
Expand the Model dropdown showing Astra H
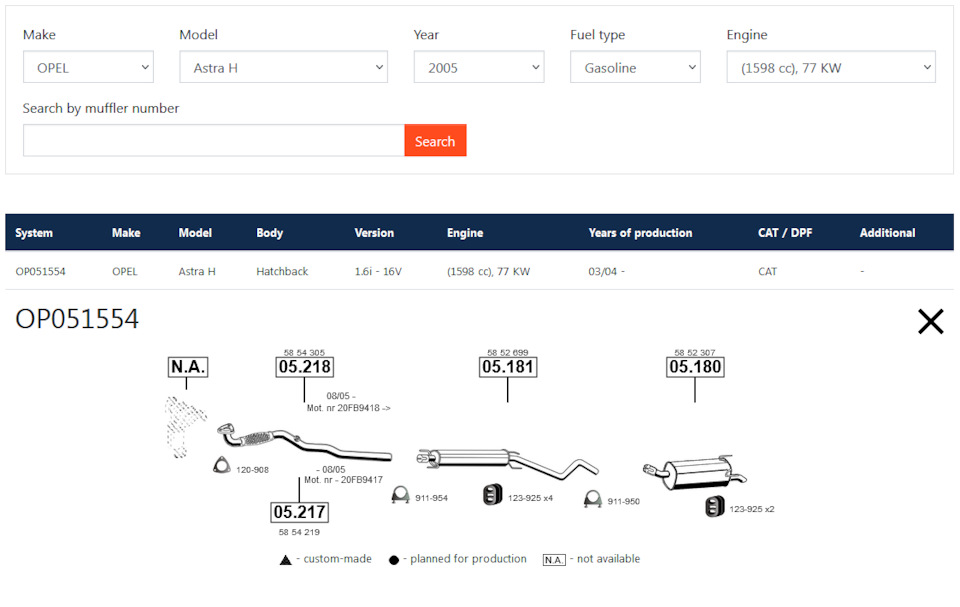tap(283, 68)
